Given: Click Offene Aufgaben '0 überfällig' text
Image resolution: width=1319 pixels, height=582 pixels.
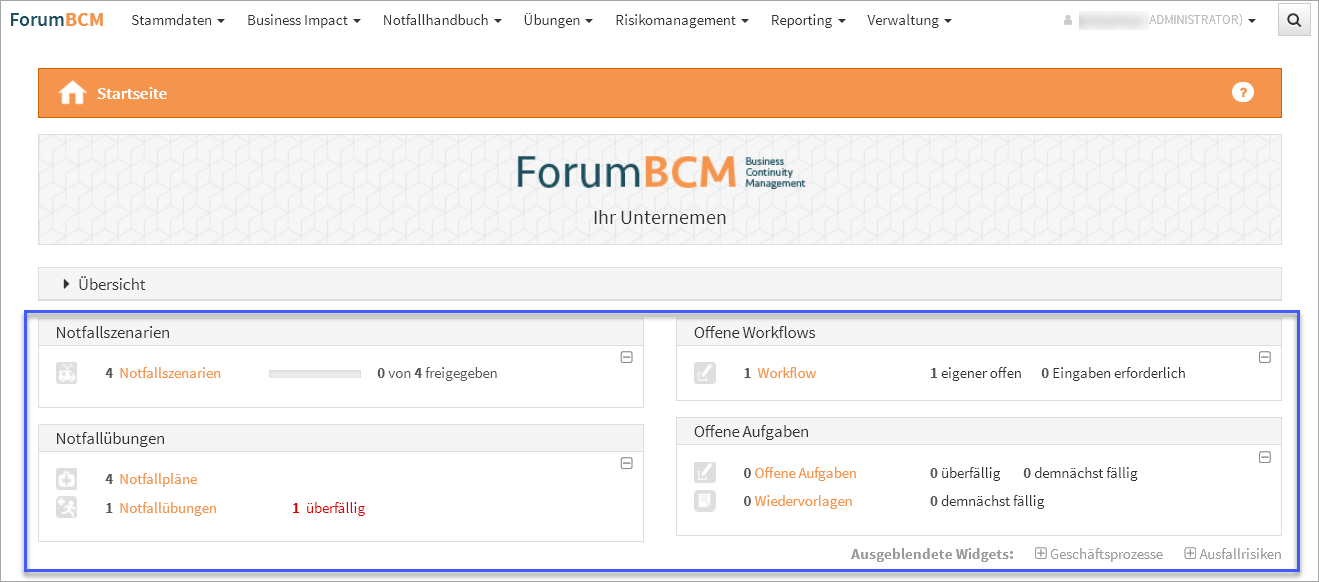Looking at the screenshot, I should (x=967, y=473).
